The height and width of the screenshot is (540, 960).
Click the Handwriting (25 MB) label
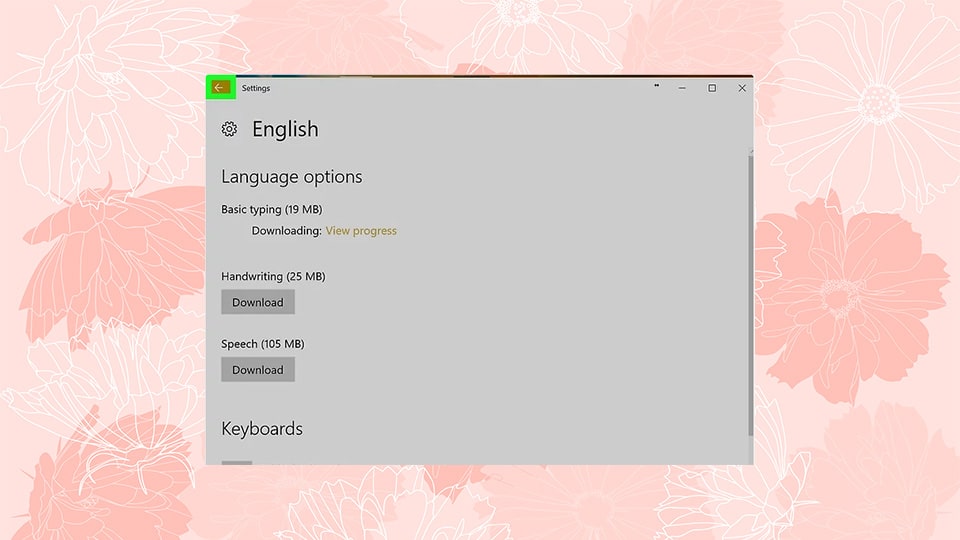click(x=273, y=276)
